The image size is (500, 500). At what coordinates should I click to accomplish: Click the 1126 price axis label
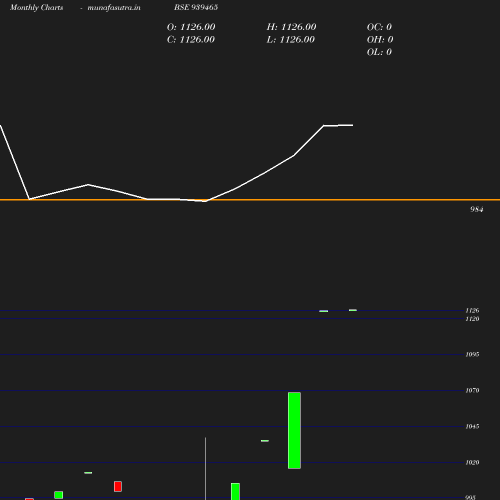[472, 310]
